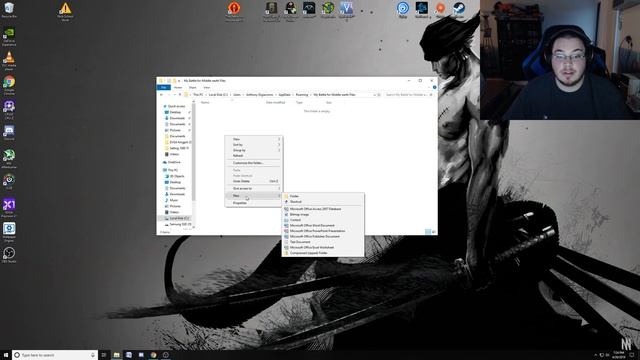Create a new Compressed (zipped) Folder
The height and width of the screenshot is (360, 640).
[323, 253]
